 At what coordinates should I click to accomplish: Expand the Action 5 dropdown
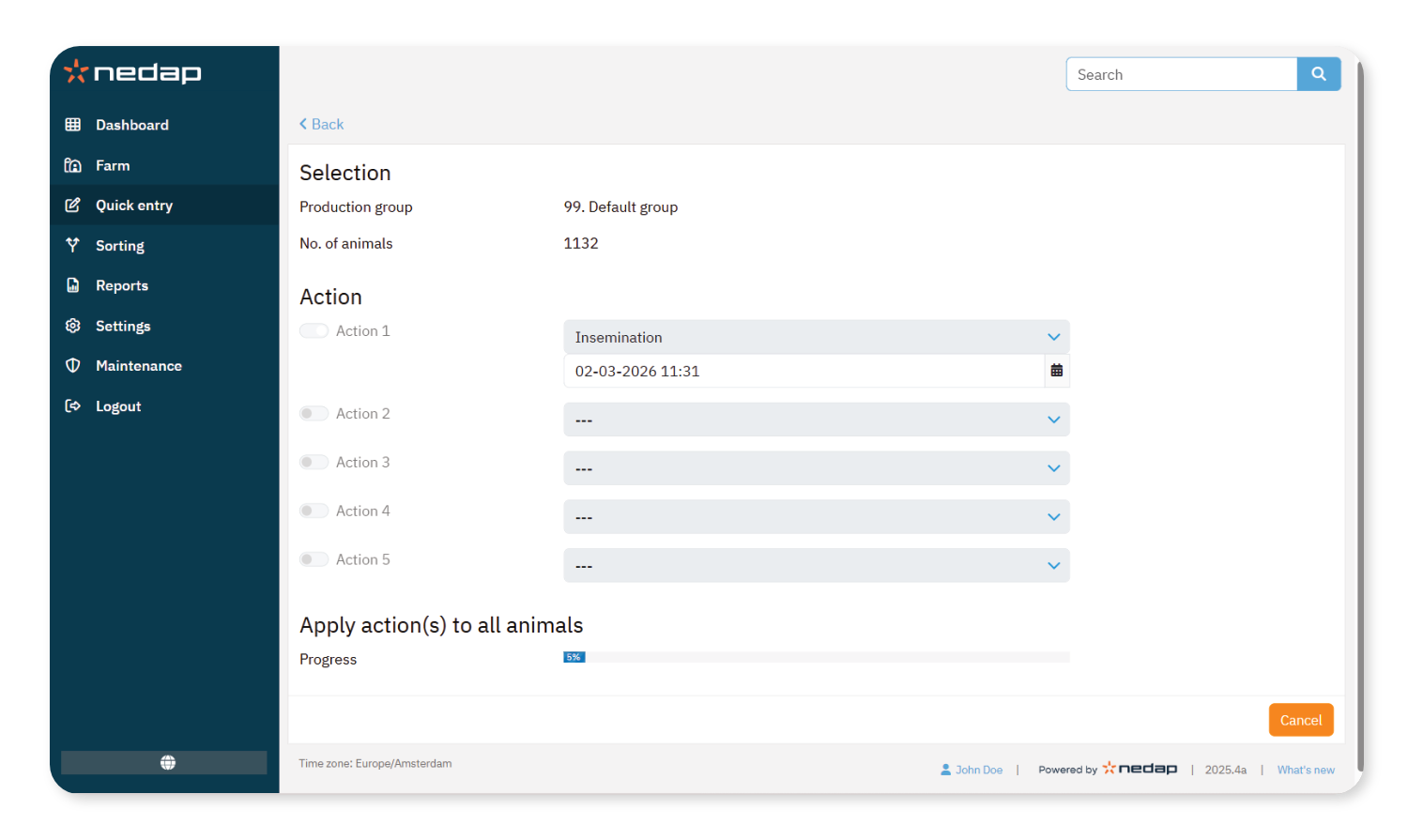click(x=816, y=566)
